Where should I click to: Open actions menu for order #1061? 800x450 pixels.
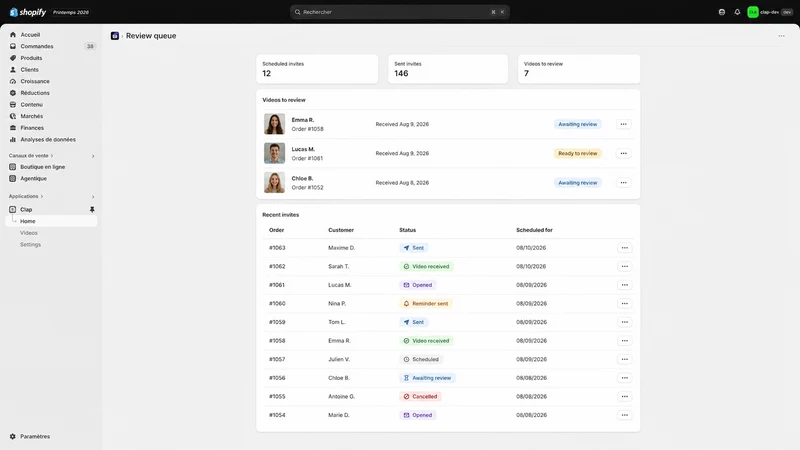(624, 285)
